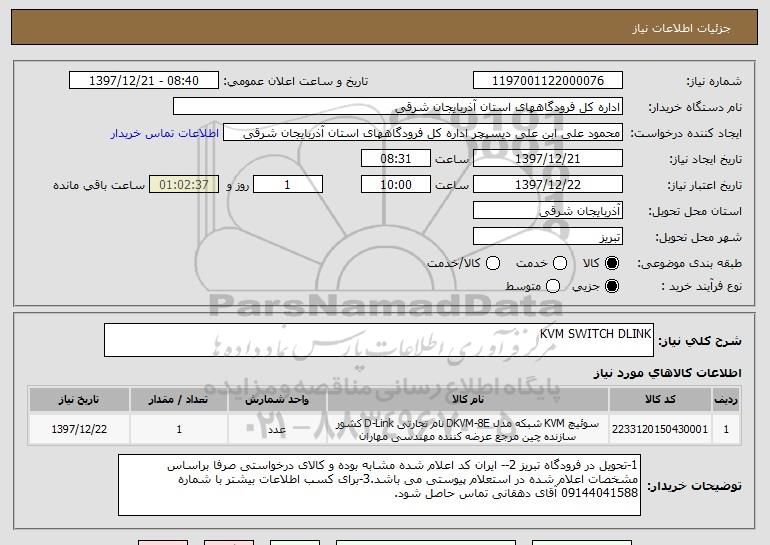Image resolution: width=770 pixels, height=545 pixels.
Task: Click the validity time field 10:00
Action: pyautogui.click(x=396, y=185)
